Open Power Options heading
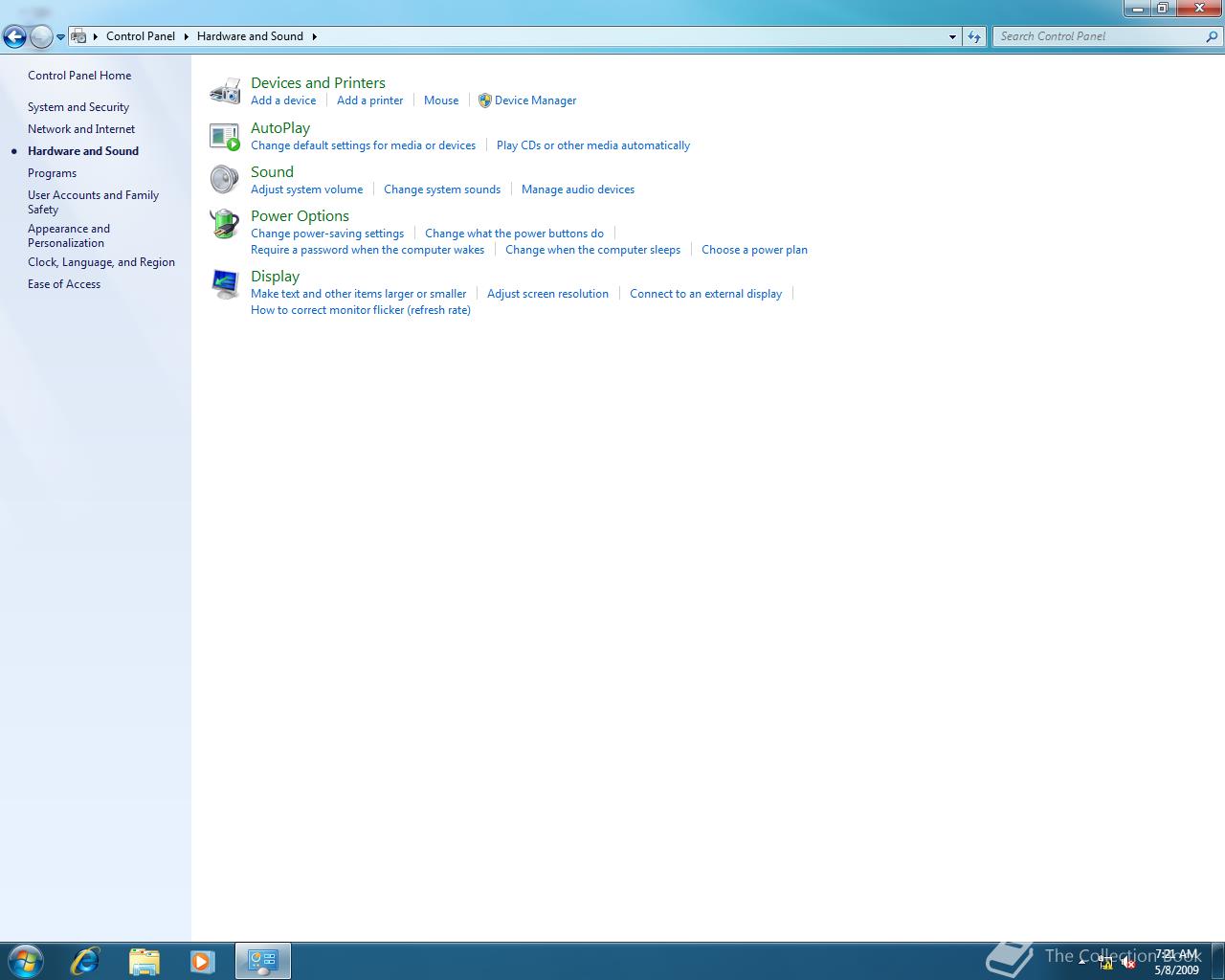Viewport: 1225px width, 980px height. point(300,216)
